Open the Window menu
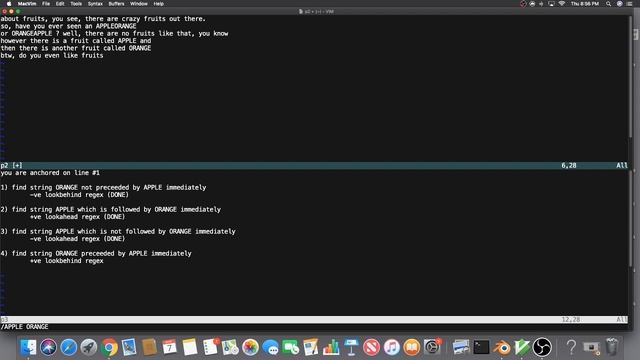 click(138, 4)
